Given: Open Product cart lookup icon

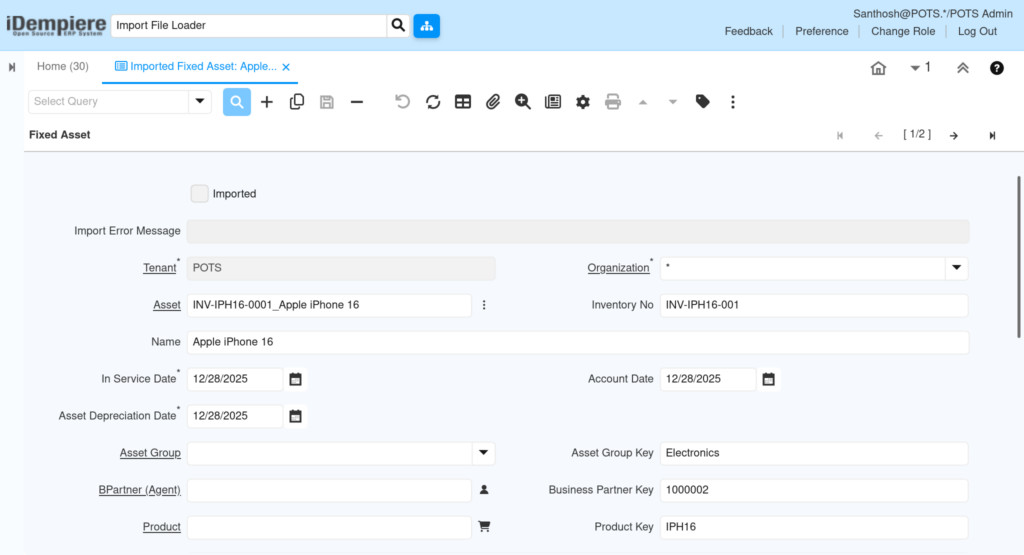Looking at the screenshot, I should tap(484, 526).
